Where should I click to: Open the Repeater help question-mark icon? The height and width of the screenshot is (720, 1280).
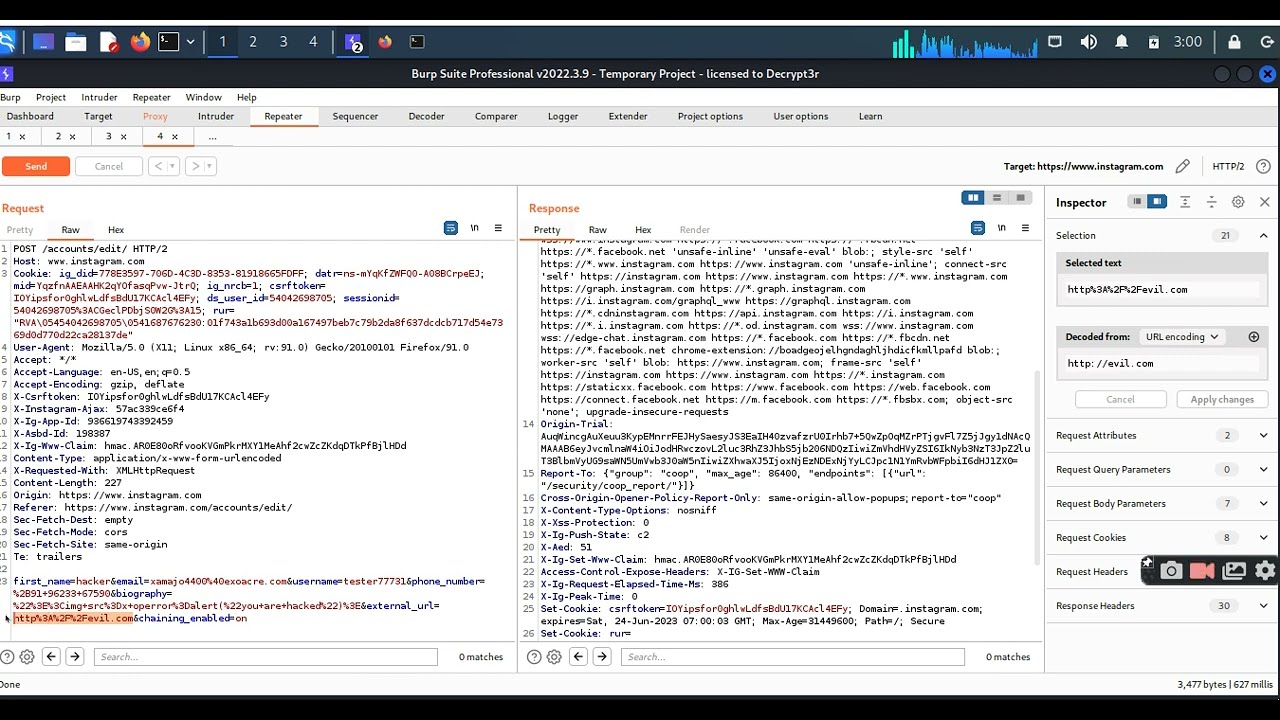[1263, 166]
